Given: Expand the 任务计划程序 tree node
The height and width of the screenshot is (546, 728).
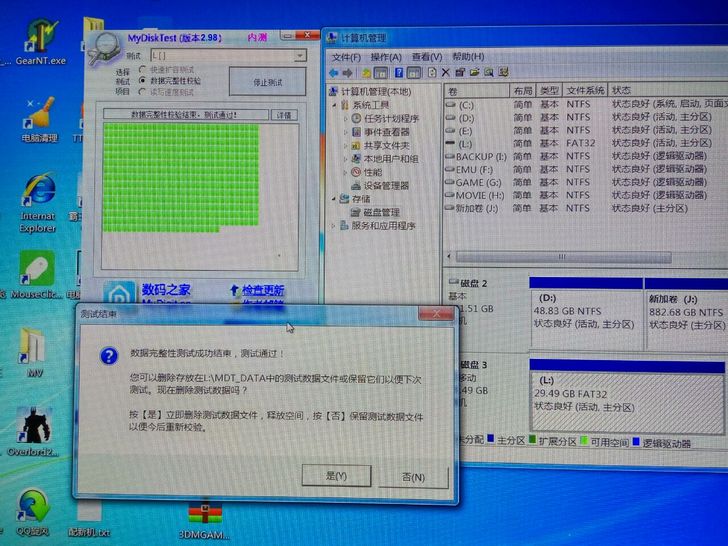Looking at the screenshot, I should pyautogui.click(x=345, y=119).
